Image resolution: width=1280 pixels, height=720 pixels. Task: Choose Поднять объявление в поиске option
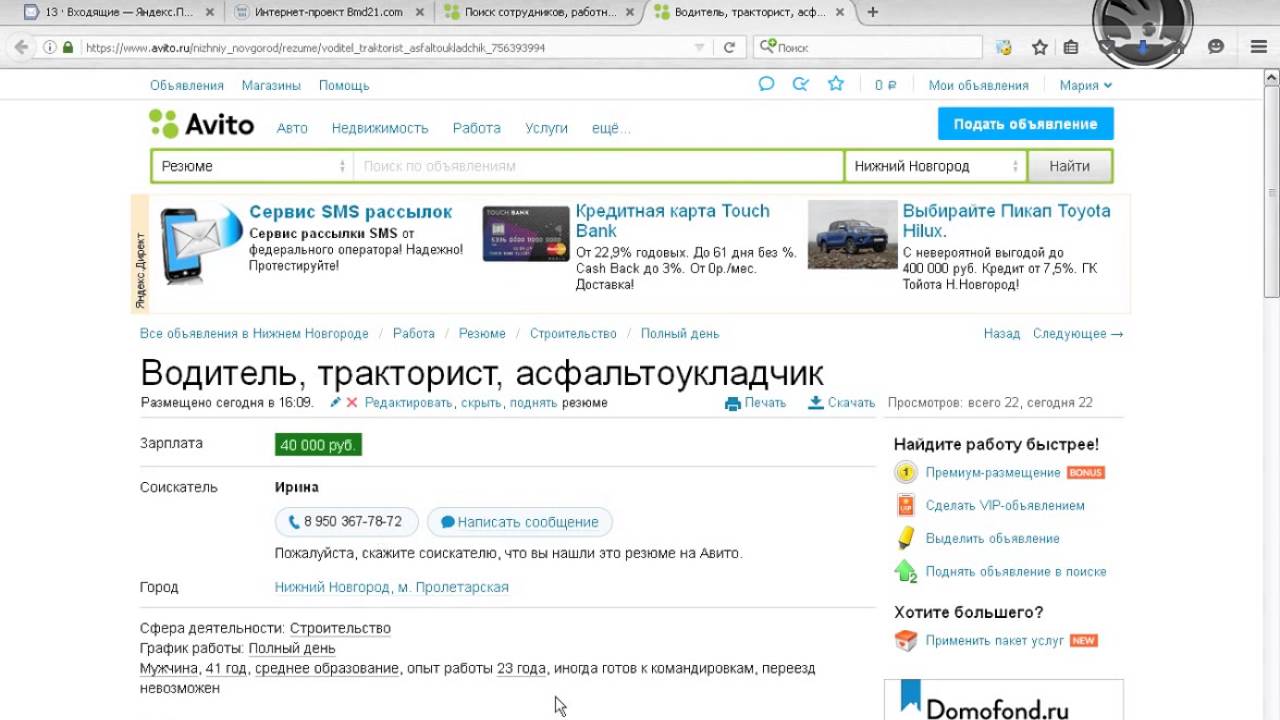coord(1016,571)
